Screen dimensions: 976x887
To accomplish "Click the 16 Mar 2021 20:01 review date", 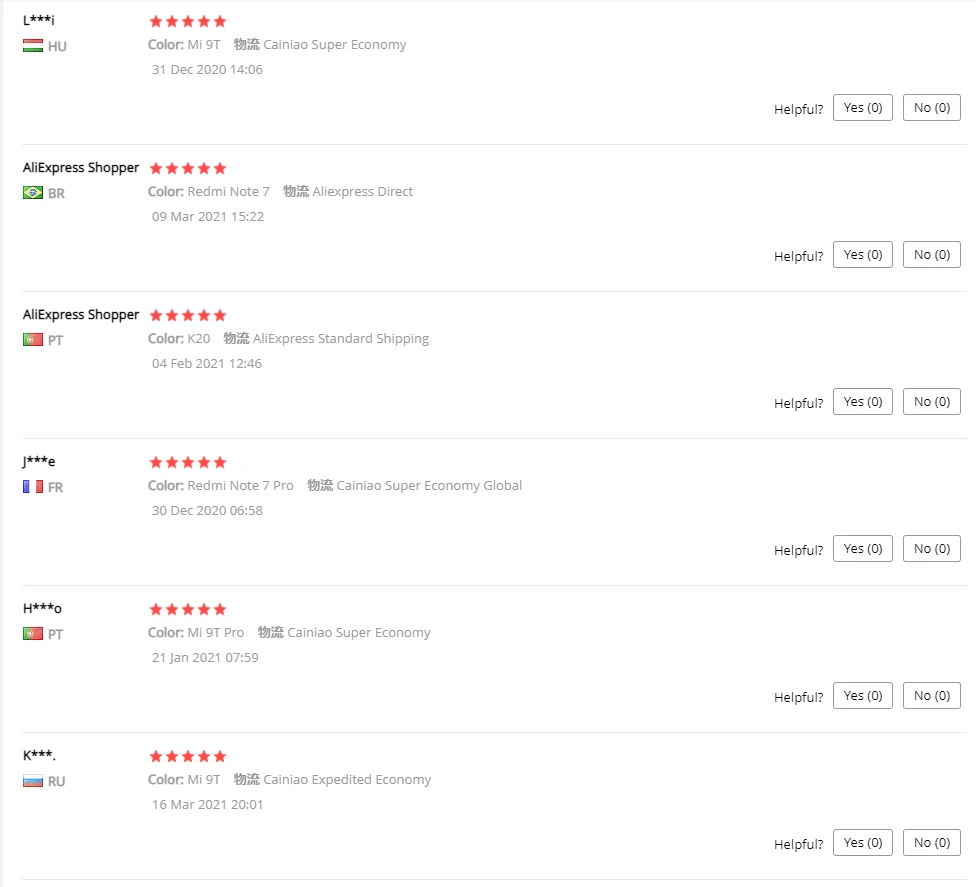I will [207, 804].
